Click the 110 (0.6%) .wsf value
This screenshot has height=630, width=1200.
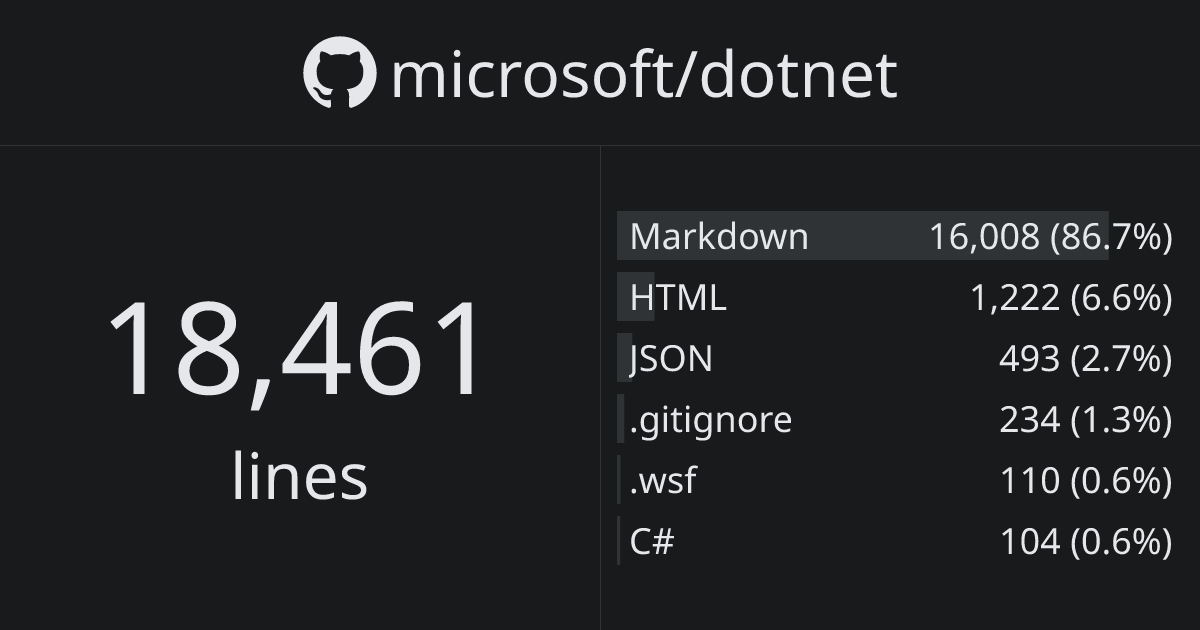tap(1086, 481)
